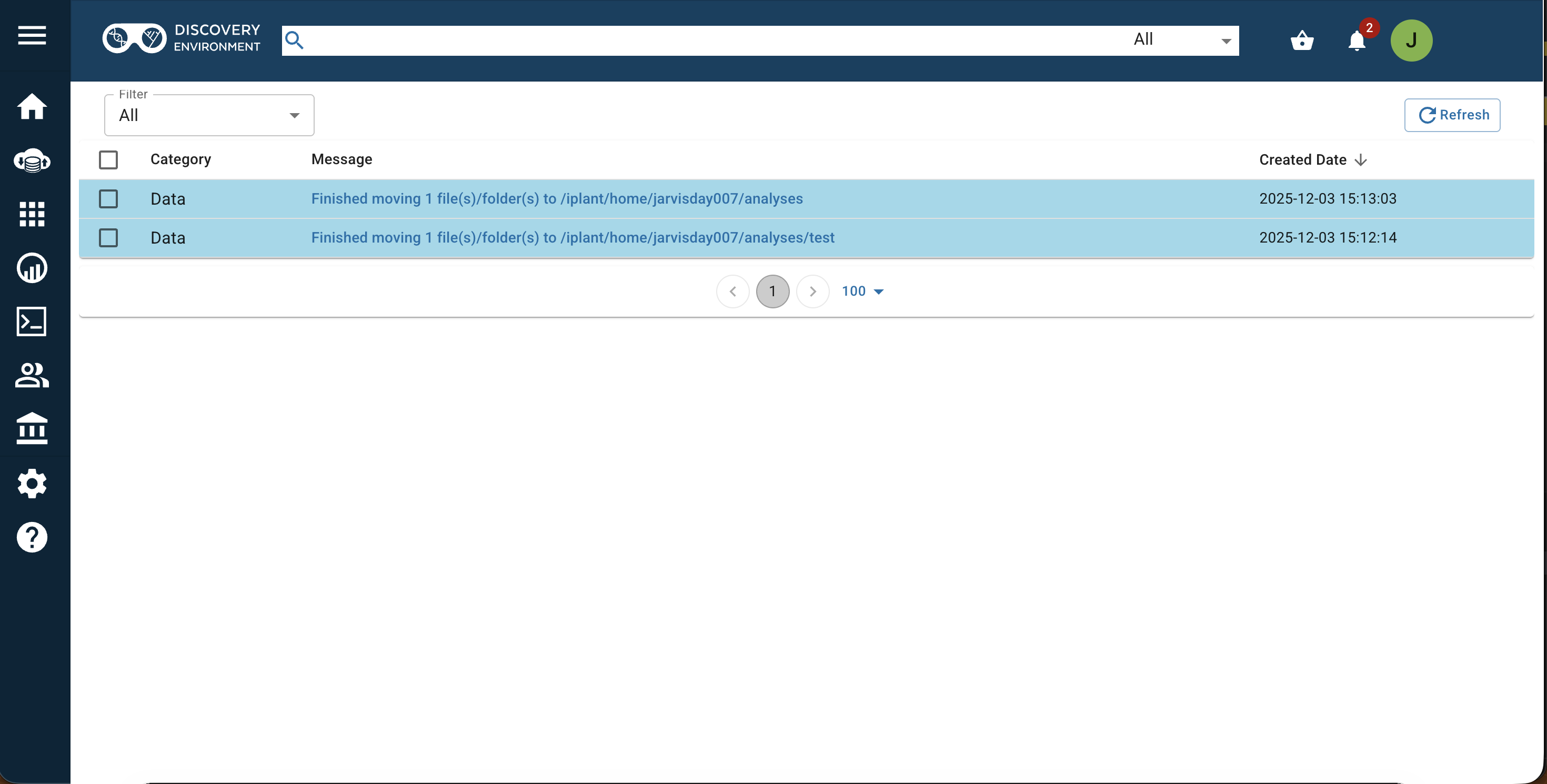Image resolution: width=1547 pixels, height=784 pixels.
Task: Open link for move to analyses/test
Action: point(572,238)
